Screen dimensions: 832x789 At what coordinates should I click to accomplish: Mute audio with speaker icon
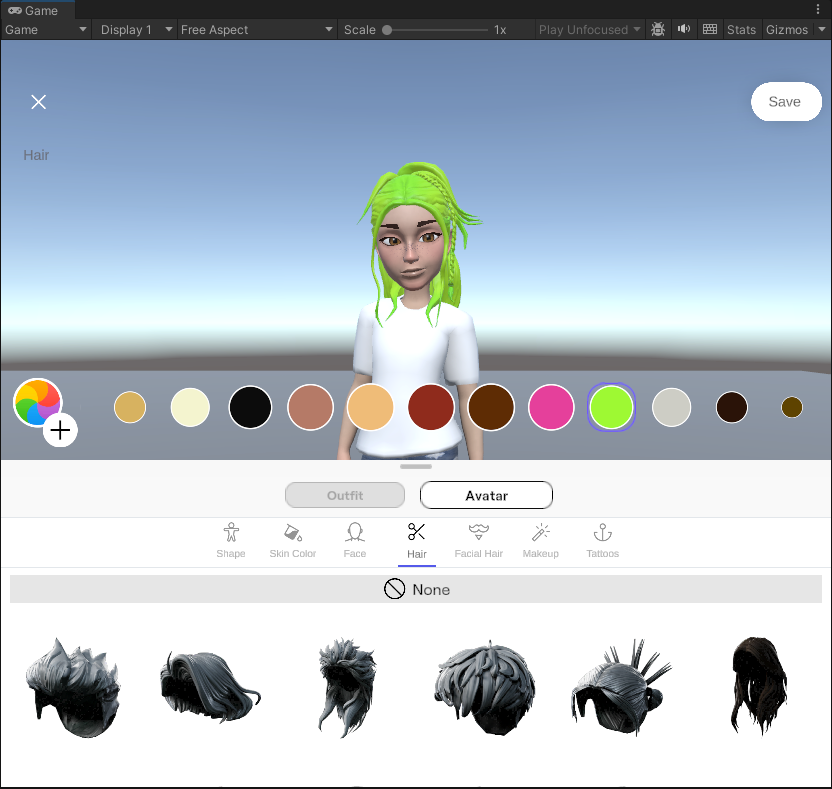click(684, 30)
